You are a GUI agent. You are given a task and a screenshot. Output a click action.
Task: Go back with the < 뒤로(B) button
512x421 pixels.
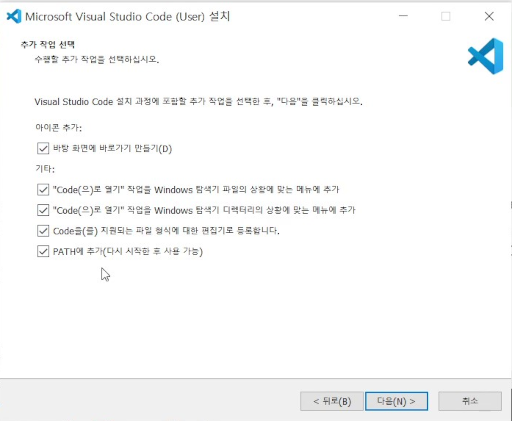point(332,401)
